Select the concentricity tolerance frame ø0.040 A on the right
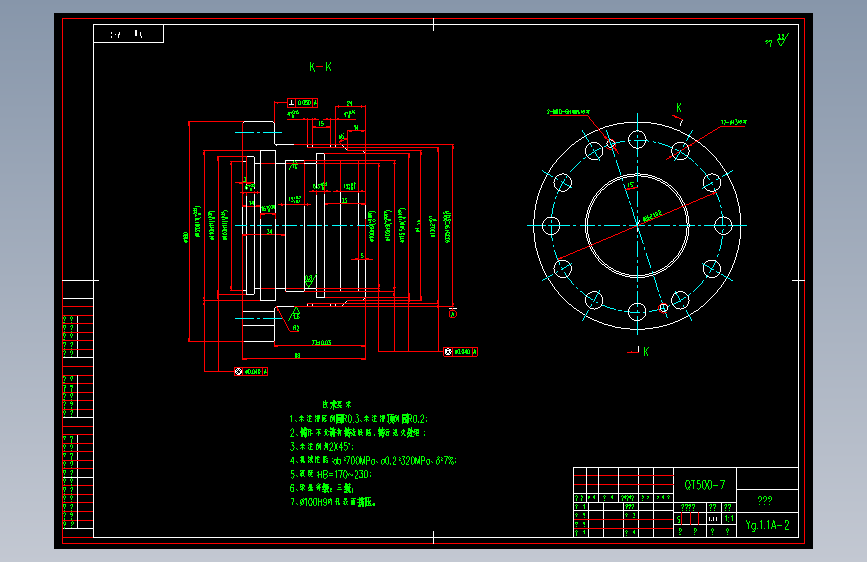Image resolution: width=867 pixels, height=562 pixels. pyautogui.click(x=461, y=351)
